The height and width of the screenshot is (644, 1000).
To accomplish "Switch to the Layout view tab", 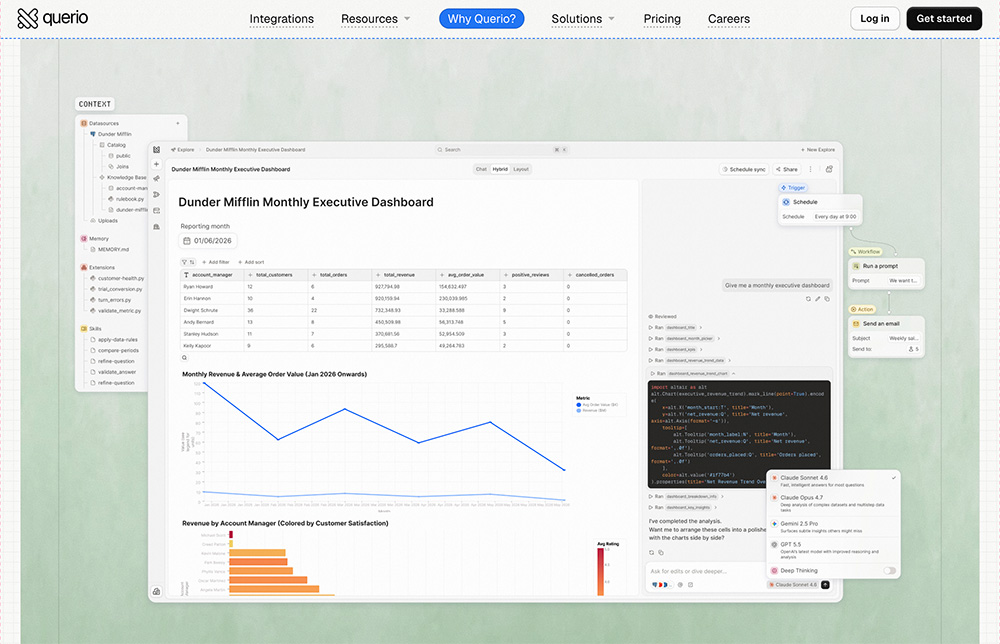I will coord(521,169).
